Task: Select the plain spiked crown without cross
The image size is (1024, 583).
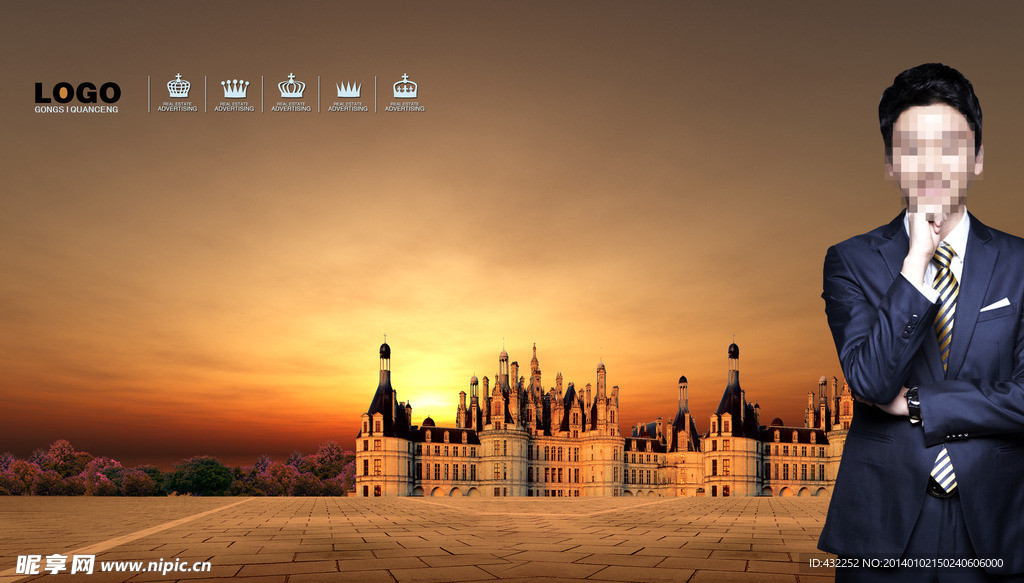Action: [348, 89]
